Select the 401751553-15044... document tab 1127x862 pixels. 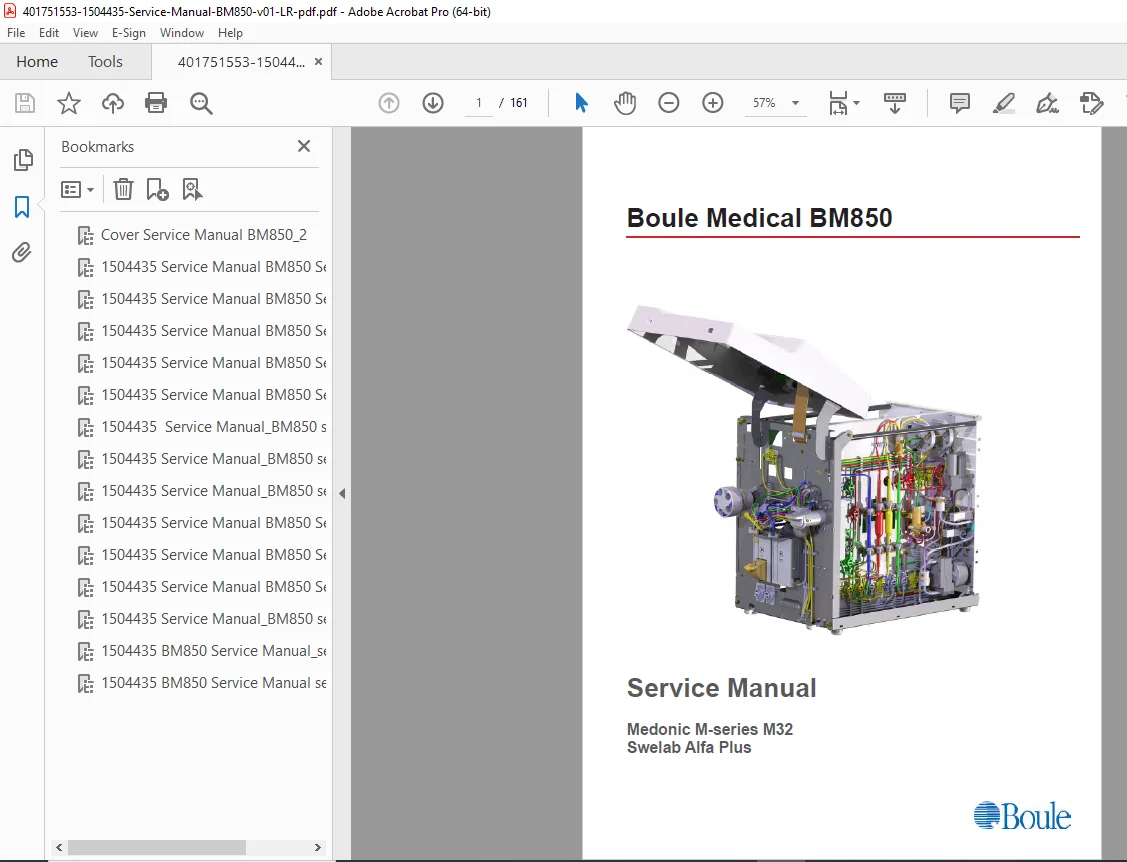tap(242, 62)
